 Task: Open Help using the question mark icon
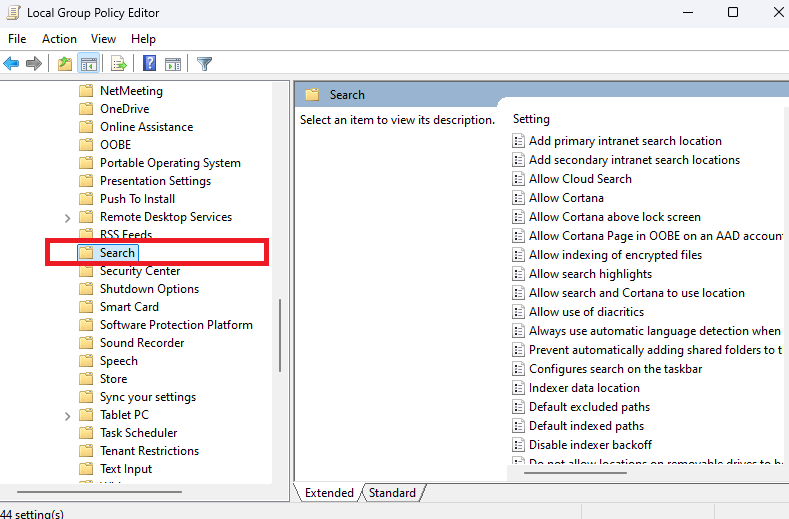(x=149, y=64)
